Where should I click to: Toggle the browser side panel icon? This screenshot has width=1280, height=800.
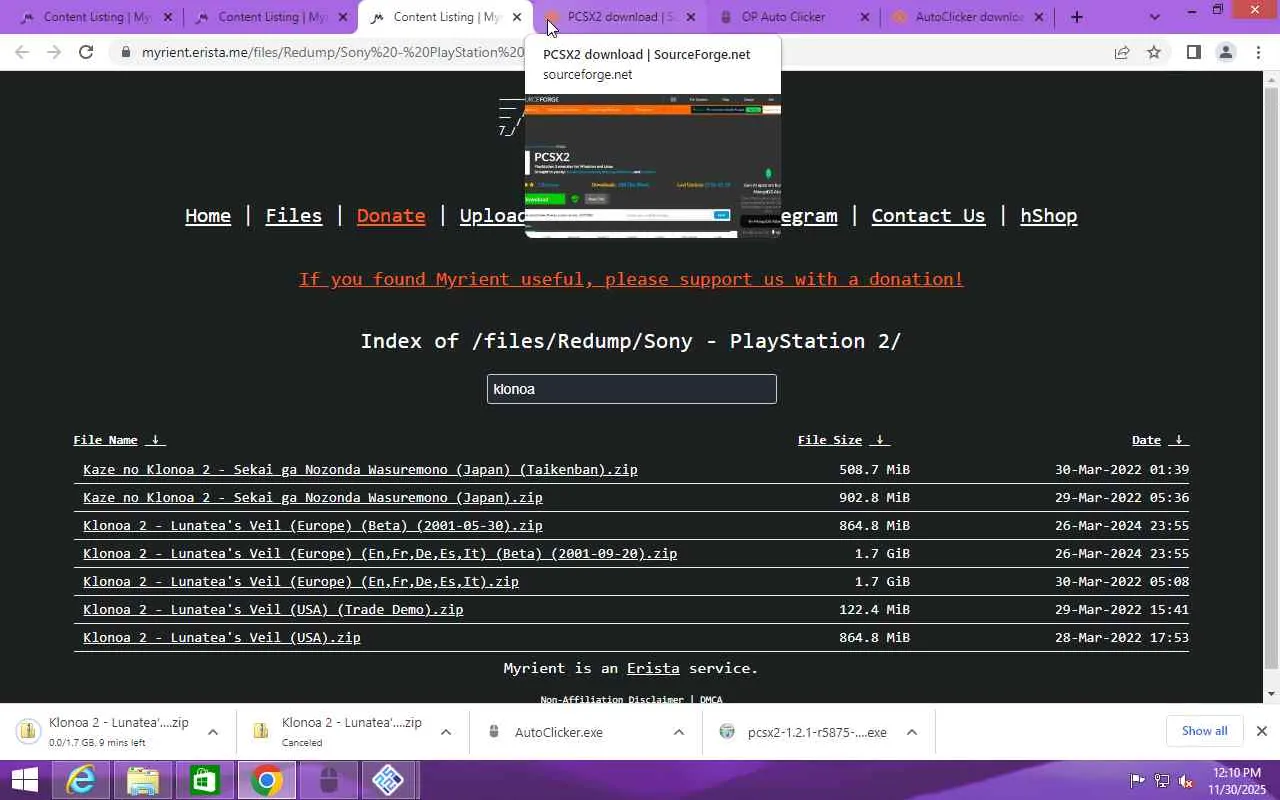pyautogui.click(x=1193, y=52)
